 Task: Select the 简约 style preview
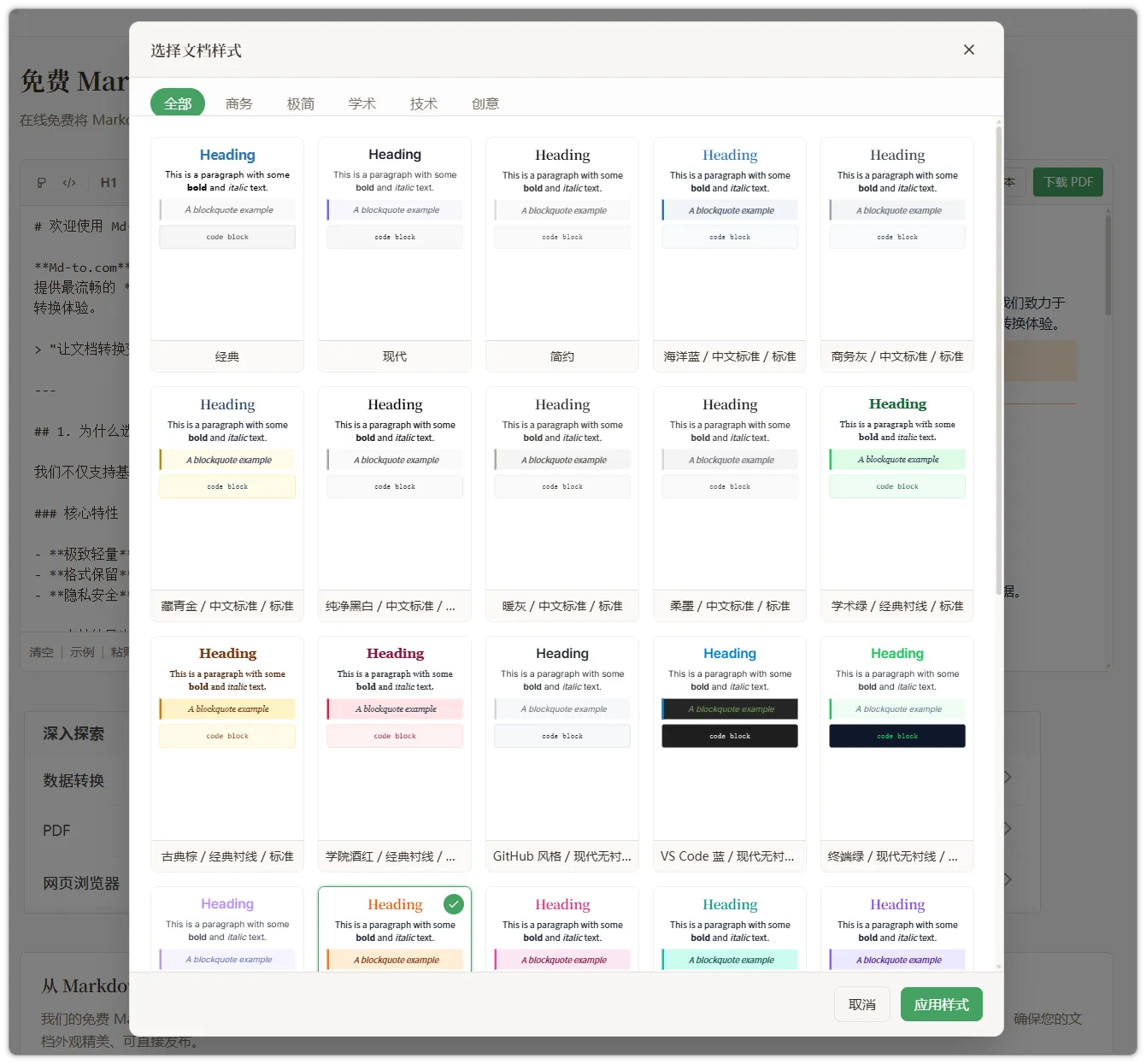pos(562,254)
